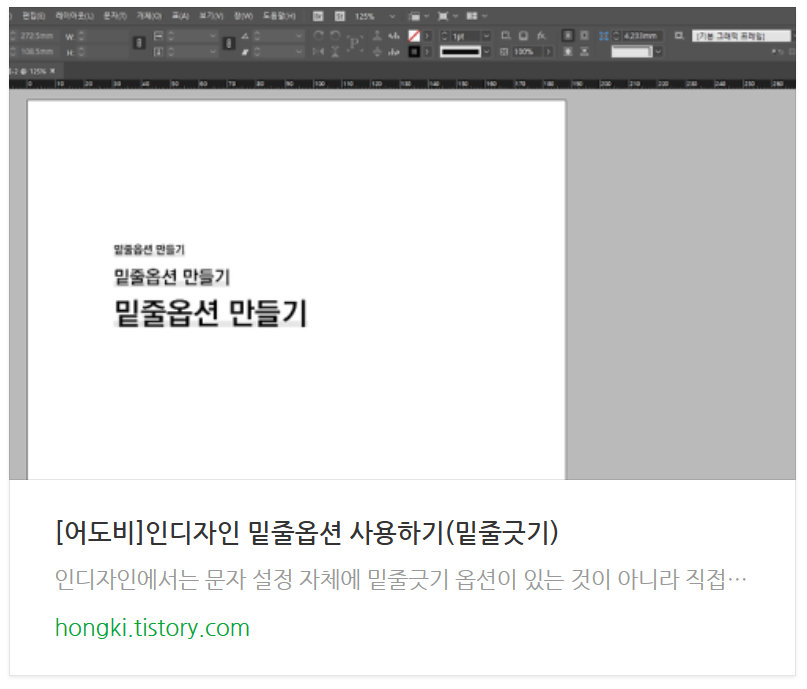Toggle wrap around object shape

568,51
